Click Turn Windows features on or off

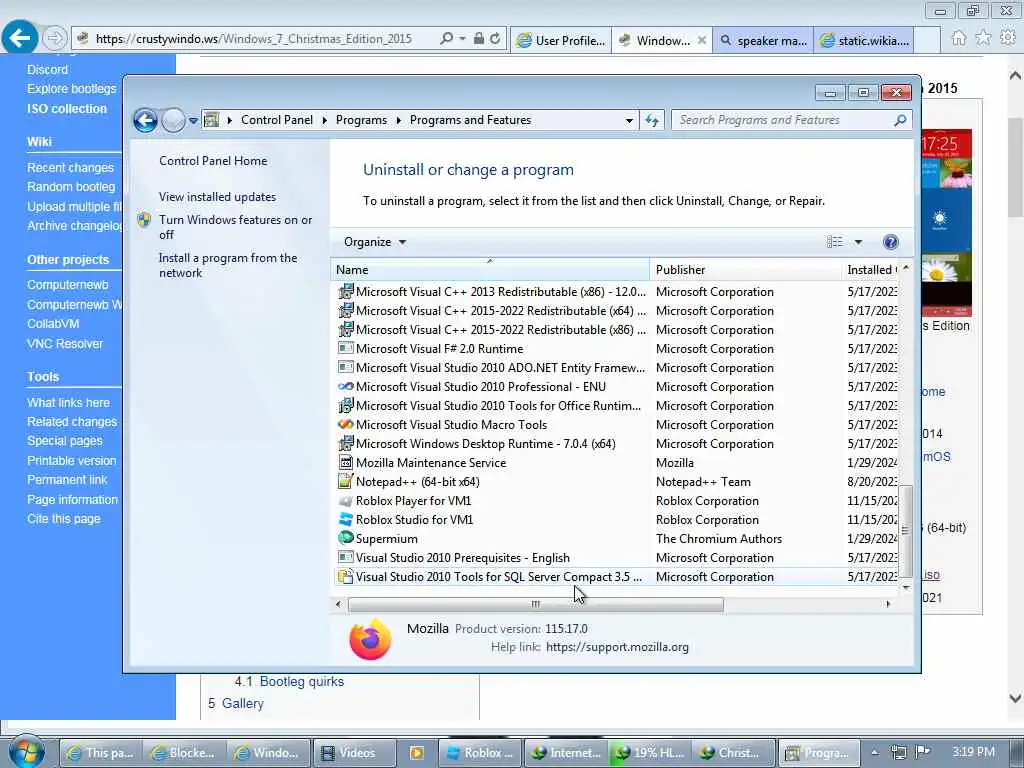235,227
